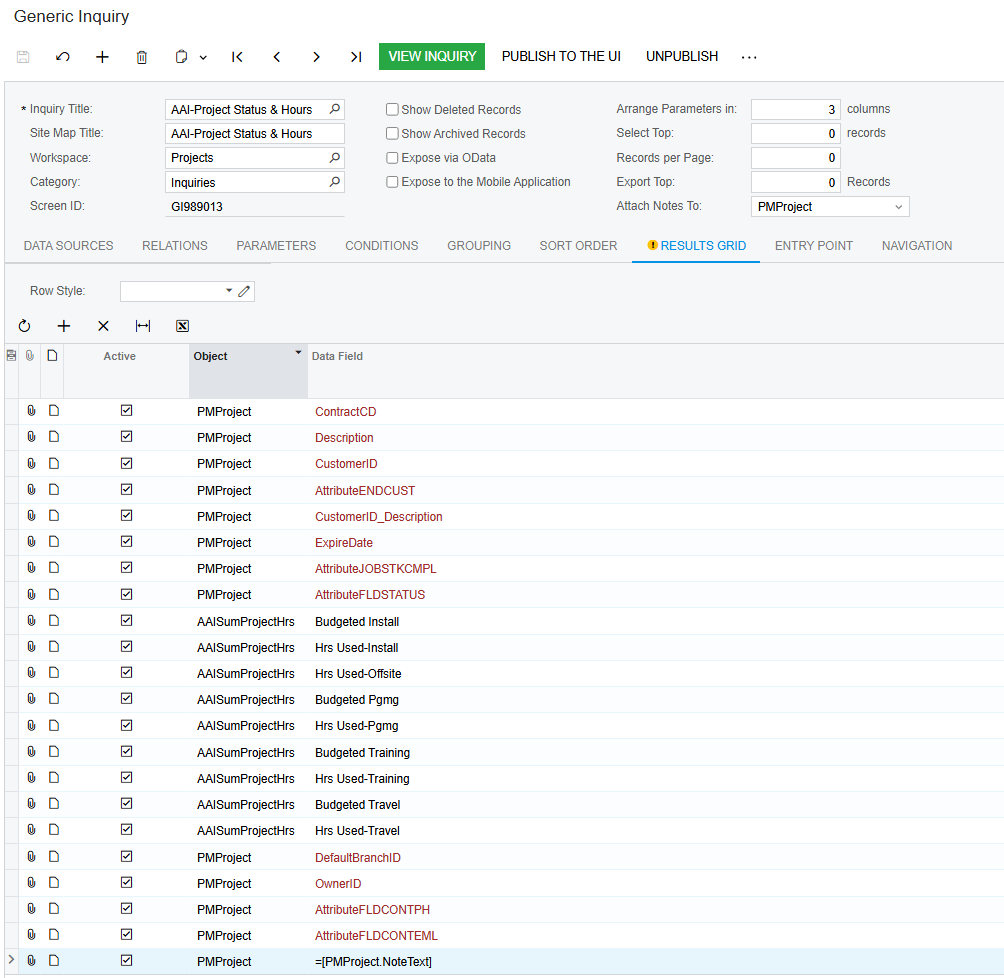The image size is (1004, 978).
Task: Go to last record arrow icon
Action: [x=355, y=57]
